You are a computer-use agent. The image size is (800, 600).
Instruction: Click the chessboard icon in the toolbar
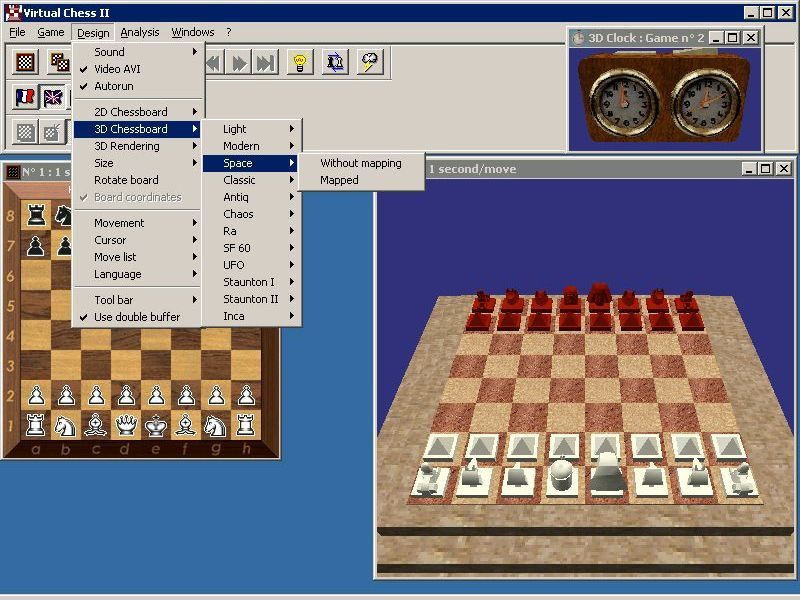[x=27, y=63]
